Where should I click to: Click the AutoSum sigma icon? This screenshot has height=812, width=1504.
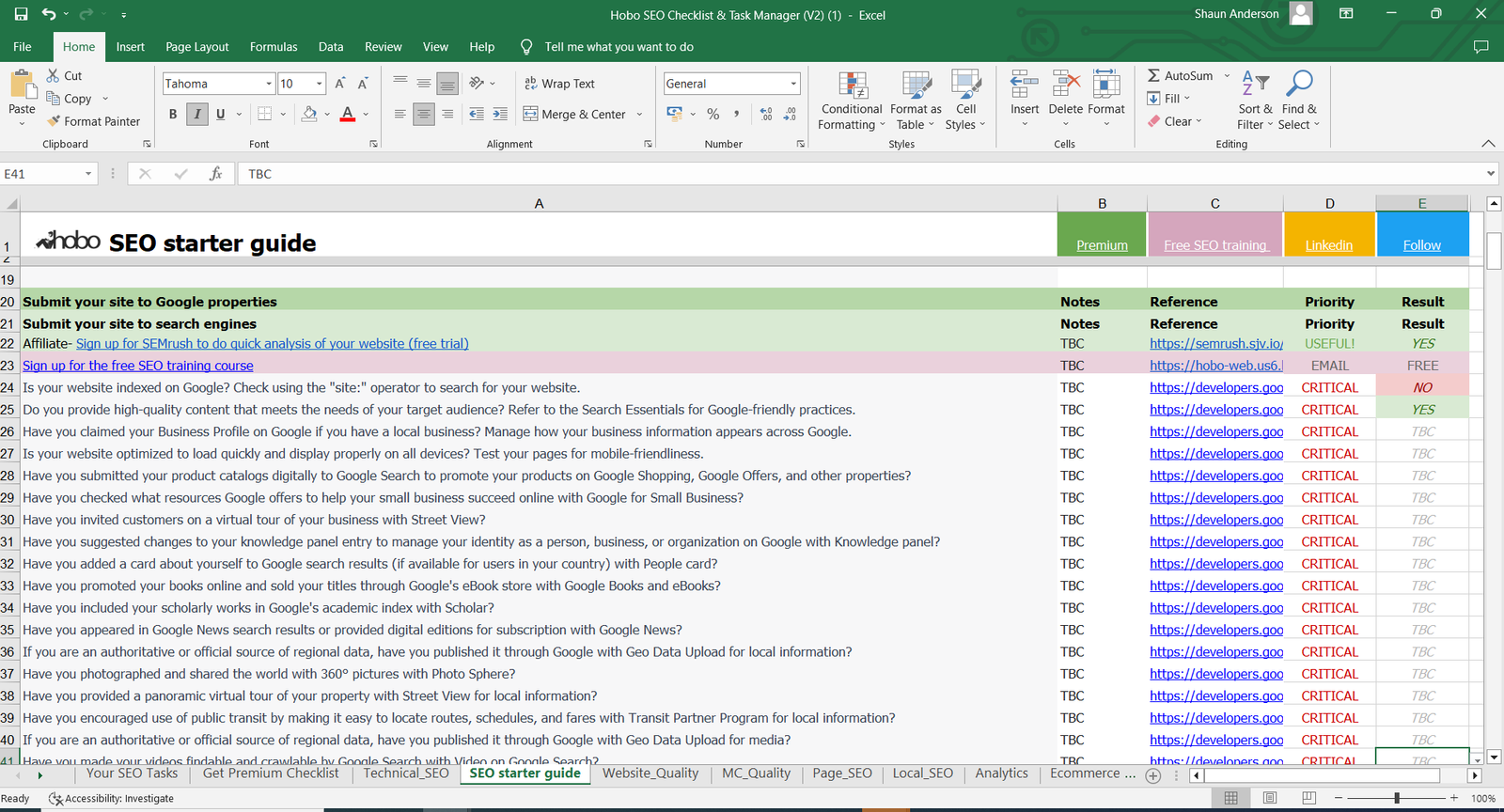click(1153, 75)
